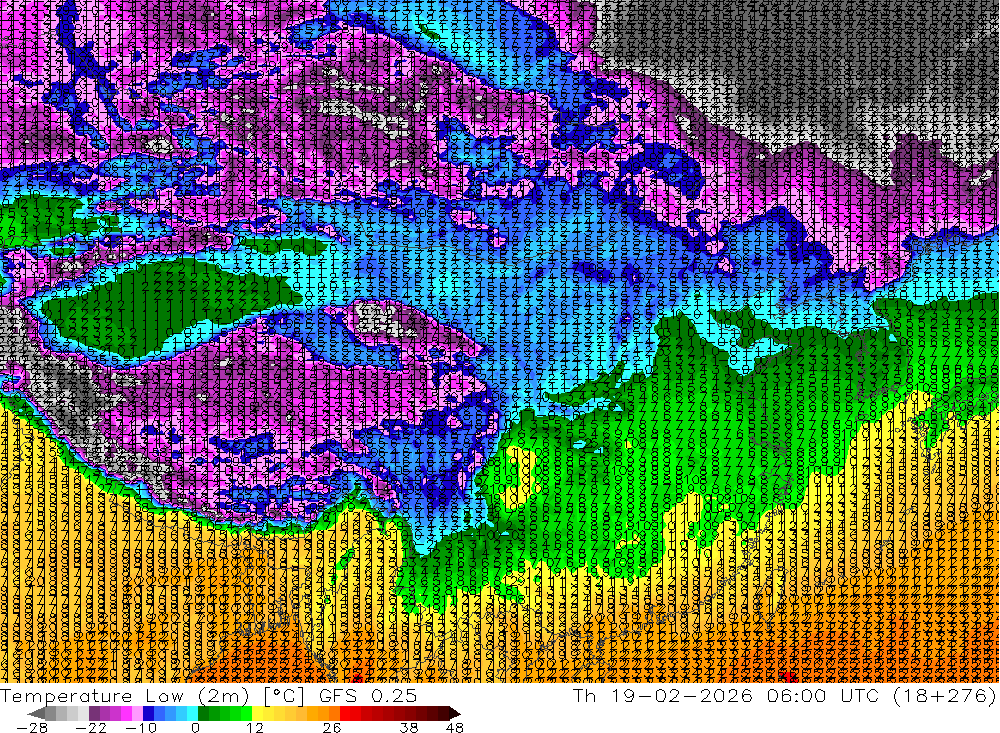This screenshot has height=733, width=1000.
Task: Click the 'Th 19-02-2026' date text
Action: [663, 696]
